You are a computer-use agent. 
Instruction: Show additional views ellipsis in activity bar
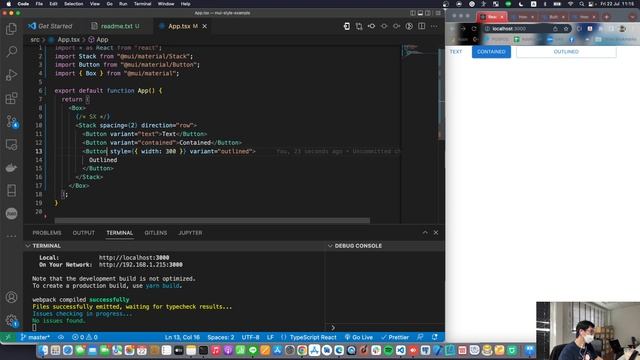[x=11, y=236]
